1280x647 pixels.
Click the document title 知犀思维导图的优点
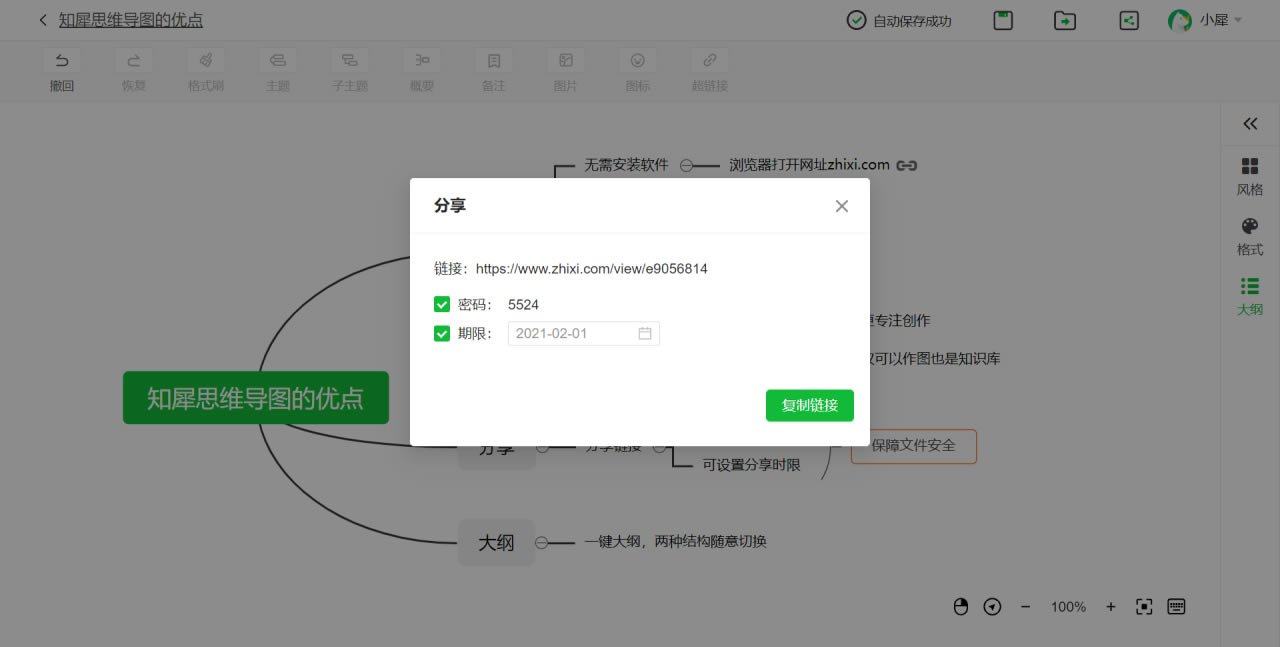click(131, 20)
